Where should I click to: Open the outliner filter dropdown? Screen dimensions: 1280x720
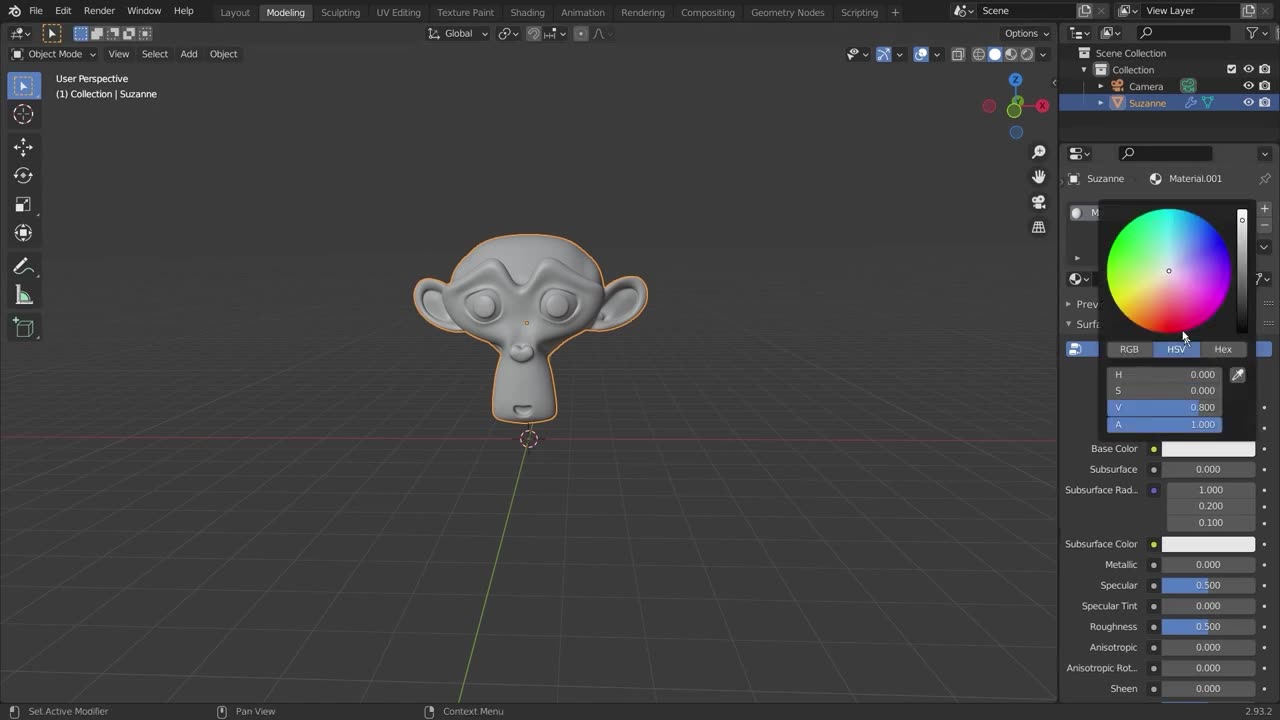tap(1257, 34)
